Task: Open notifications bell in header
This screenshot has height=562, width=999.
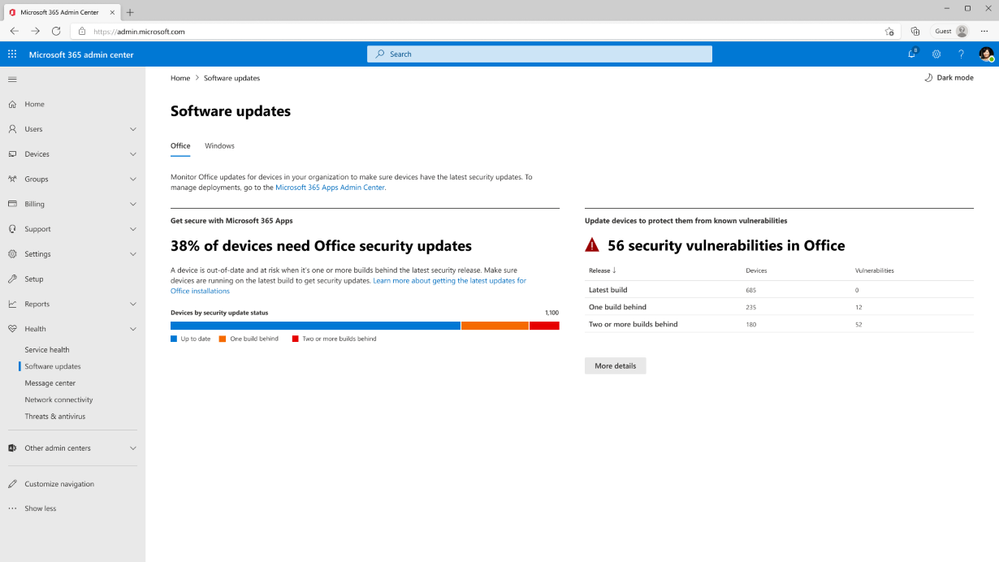Action: click(x=912, y=54)
